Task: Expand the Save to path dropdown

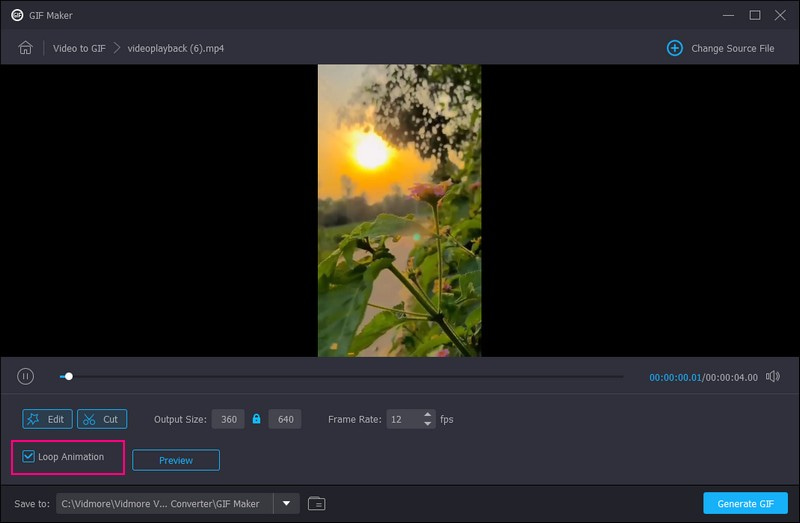Action: (x=287, y=503)
